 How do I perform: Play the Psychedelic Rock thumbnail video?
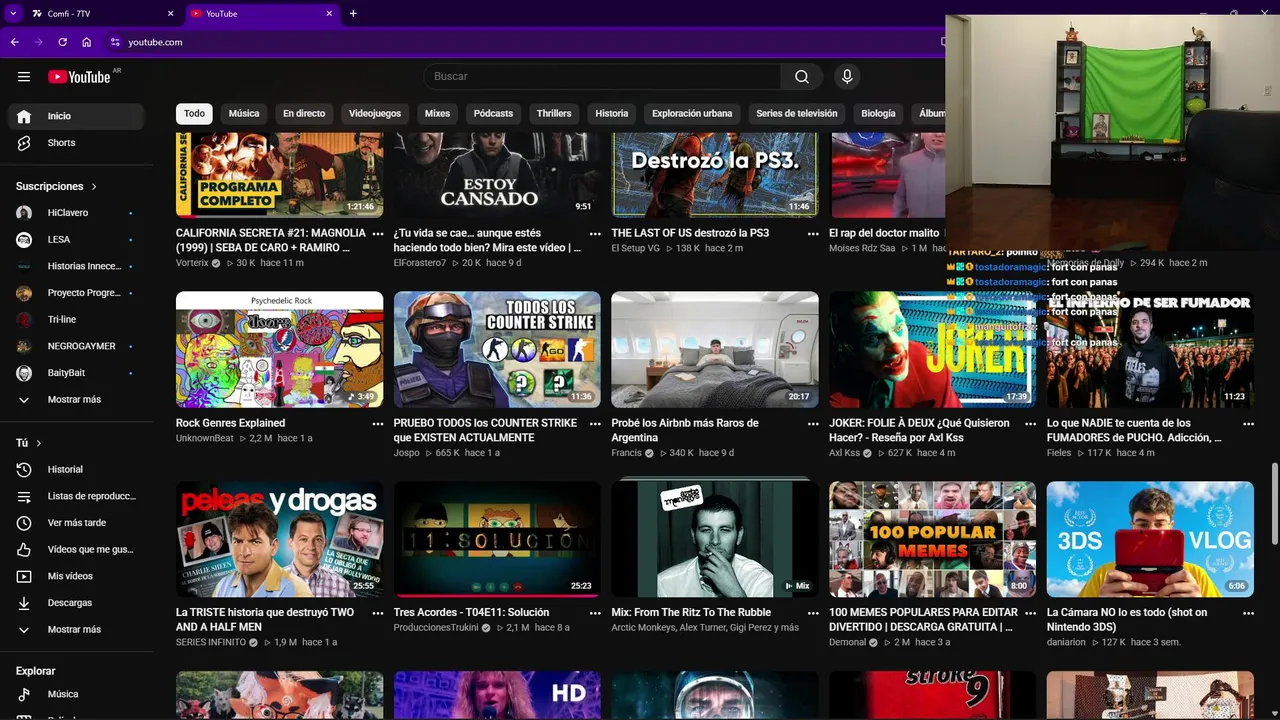279,349
